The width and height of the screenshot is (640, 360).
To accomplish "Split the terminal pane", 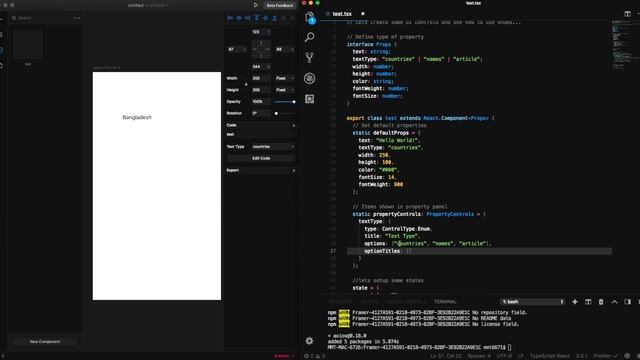I will [x=588, y=302].
